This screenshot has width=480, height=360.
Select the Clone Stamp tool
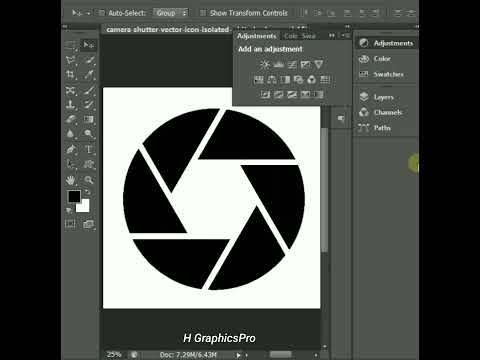tap(71, 105)
